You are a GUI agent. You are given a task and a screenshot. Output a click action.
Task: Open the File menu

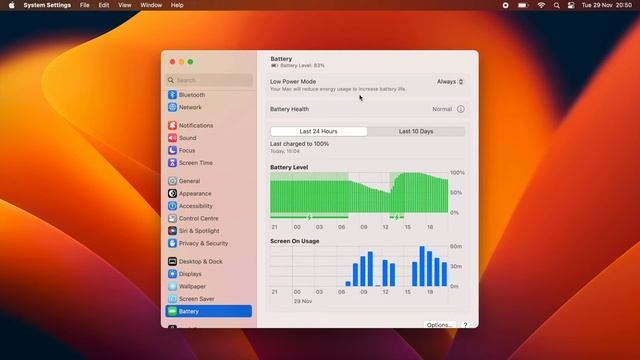pyautogui.click(x=84, y=5)
